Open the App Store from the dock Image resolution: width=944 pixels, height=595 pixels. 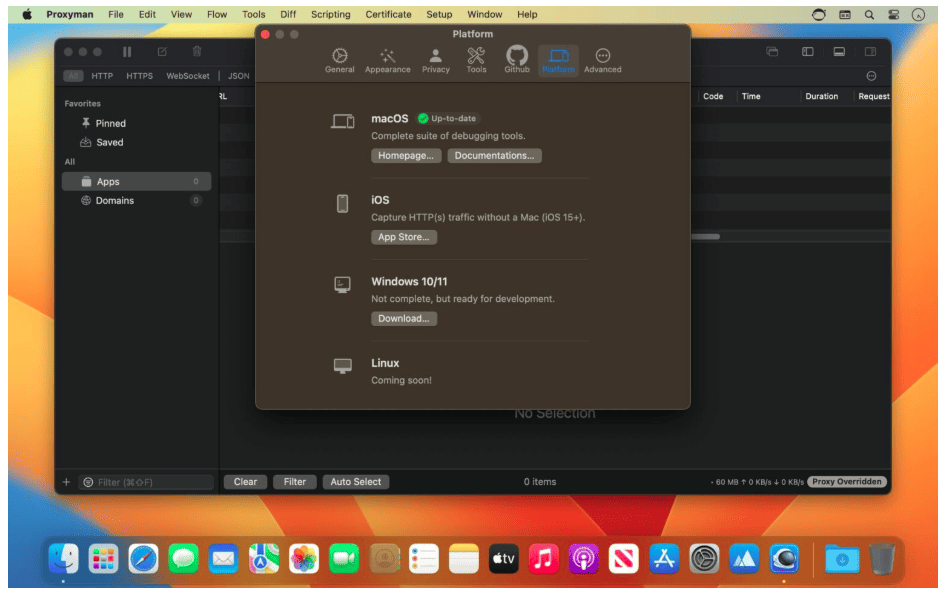(x=664, y=559)
